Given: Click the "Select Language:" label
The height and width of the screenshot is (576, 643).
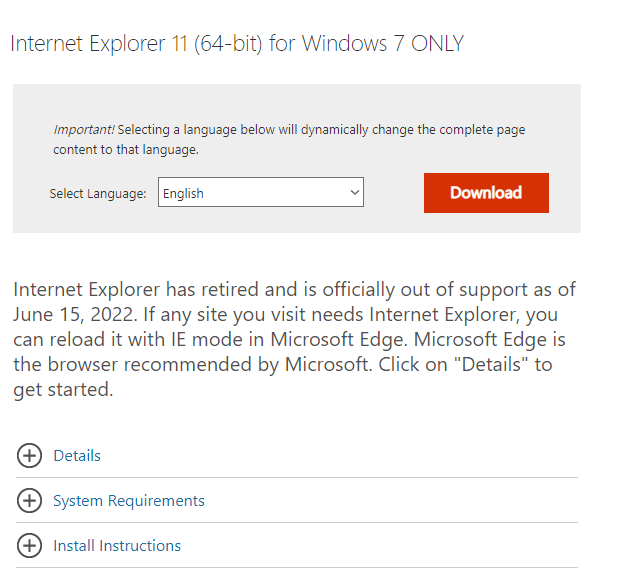Looking at the screenshot, I should (x=98, y=194).
